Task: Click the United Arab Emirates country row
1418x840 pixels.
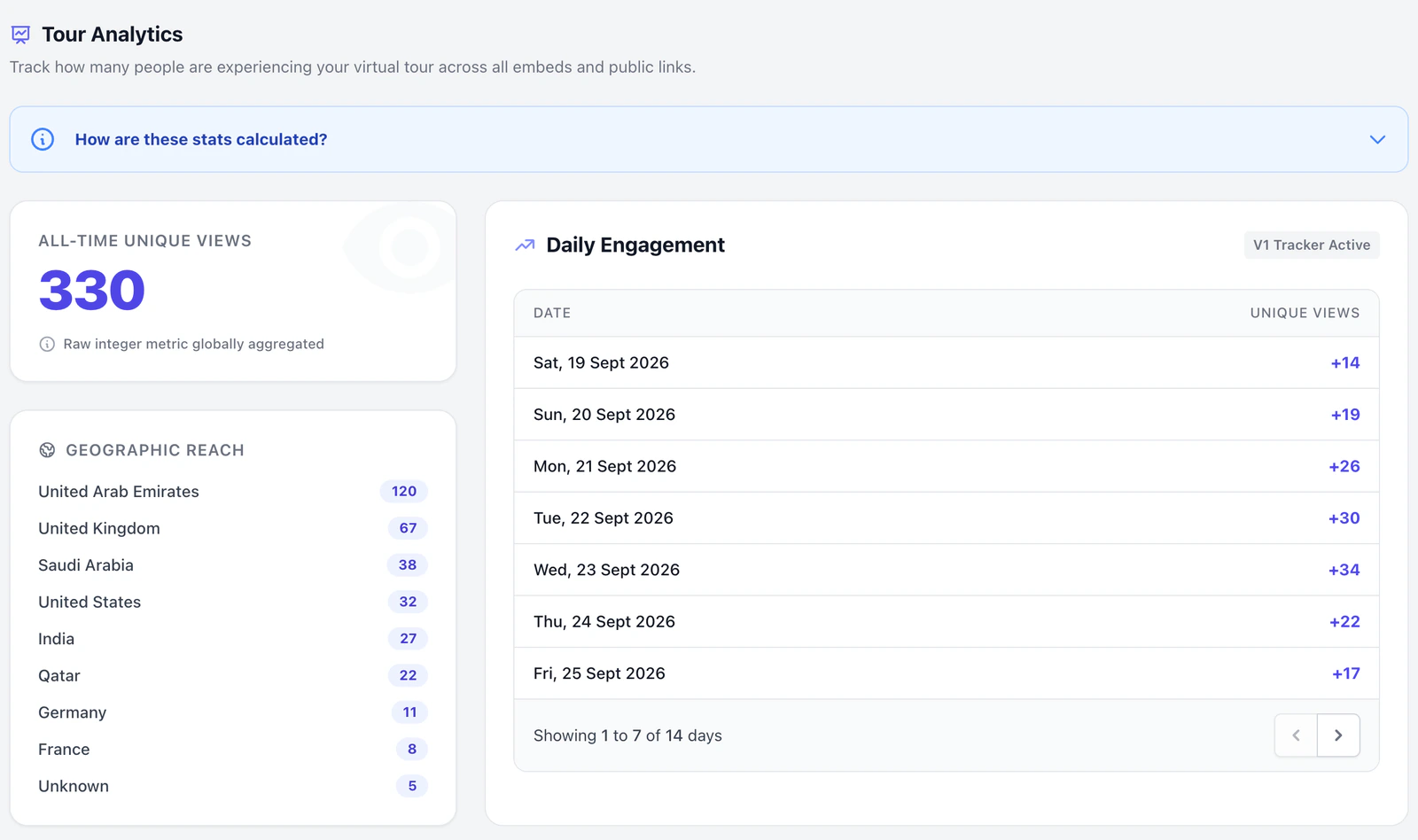Action: tap(233, 492)
